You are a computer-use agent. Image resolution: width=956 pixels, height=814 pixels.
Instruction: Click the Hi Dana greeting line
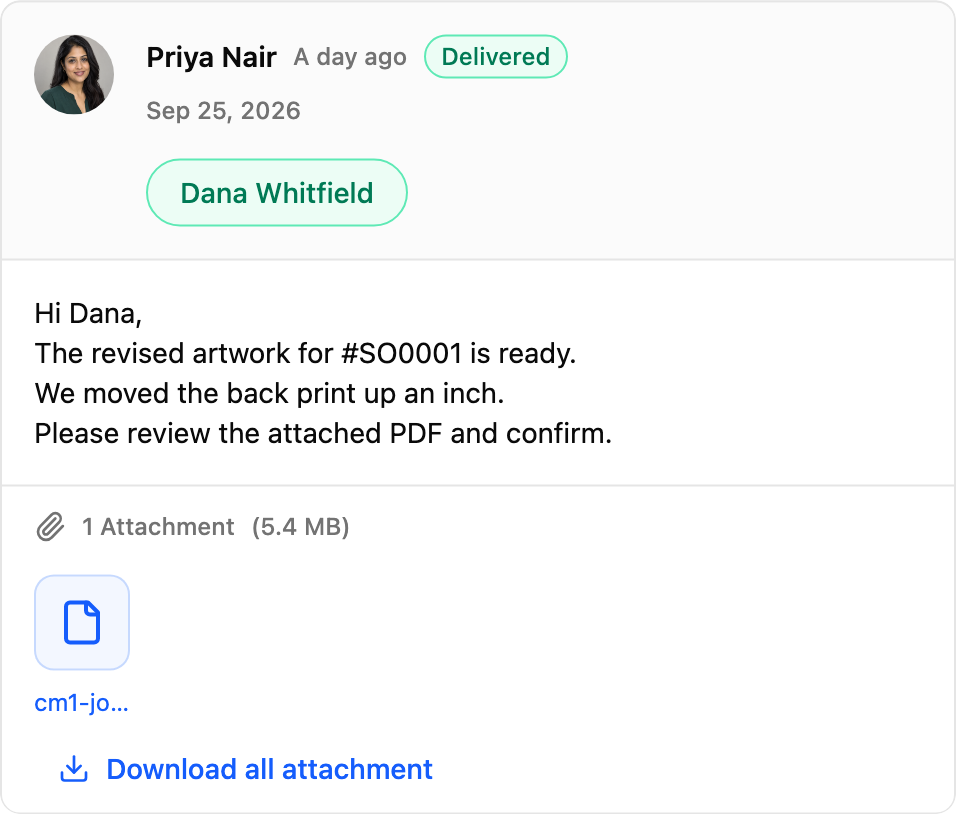88,314
